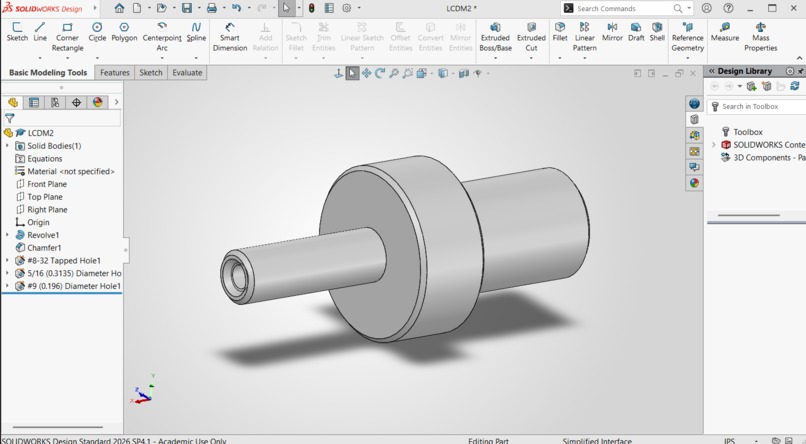Open the Help question mark icon
The width and height of the screenshot is (806, 444).
tap(728, 8)
